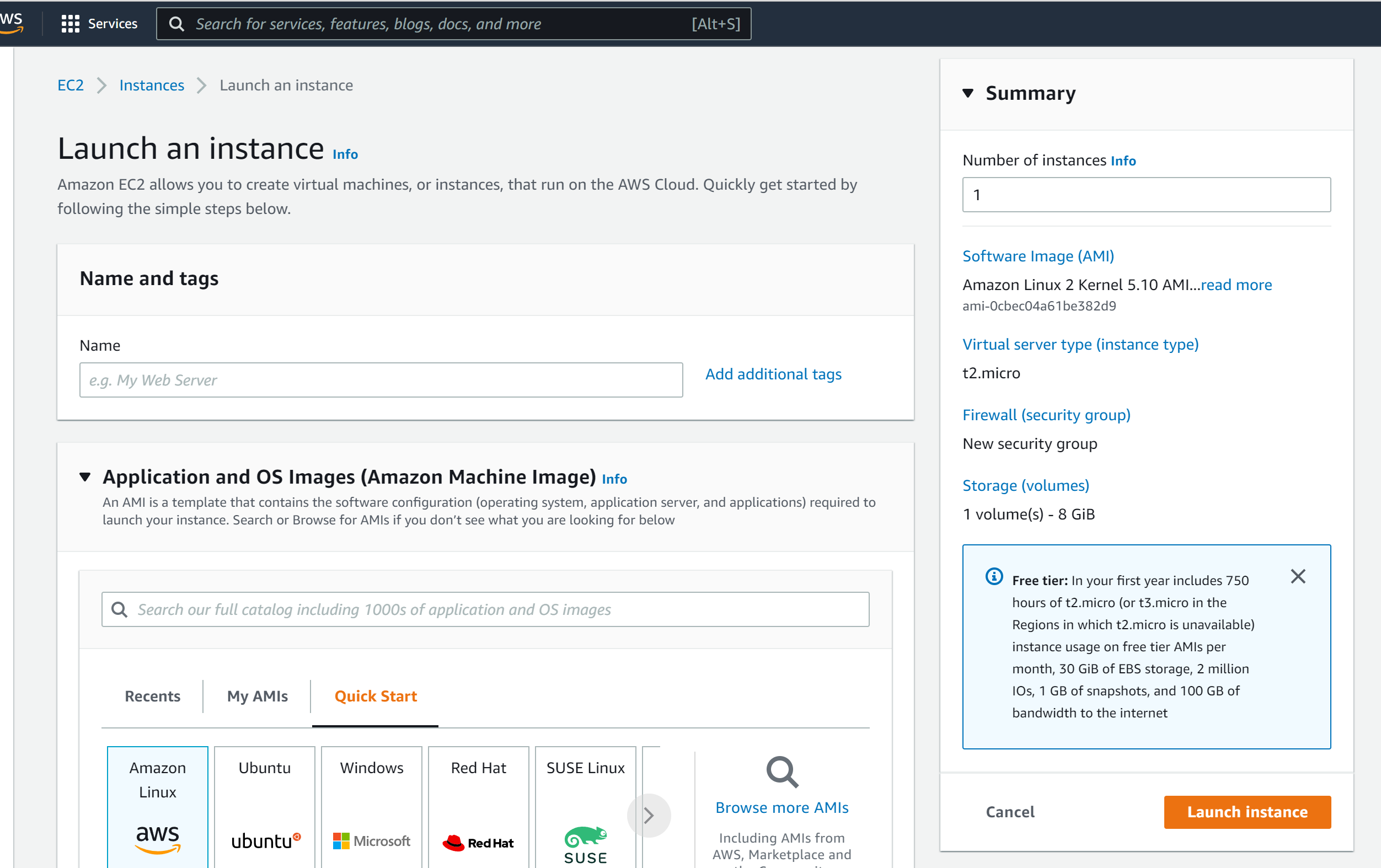Open Info link for Application and OS Images
The image size is (1381, 868).
(614, 479)
